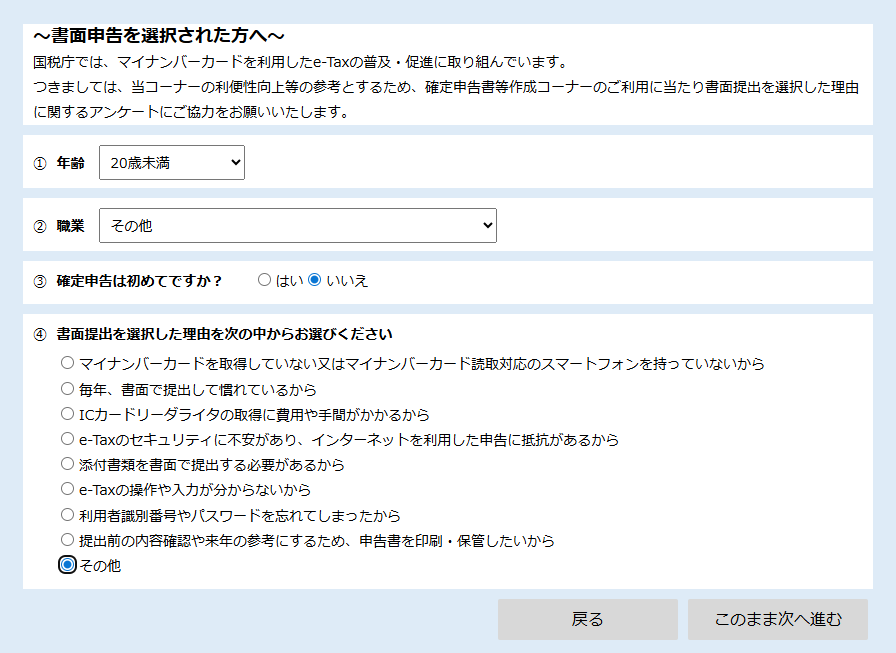This screenshot has width=896, height=653.
Task: Choose いいえ for first-time filing question
Action: (315, 281)
